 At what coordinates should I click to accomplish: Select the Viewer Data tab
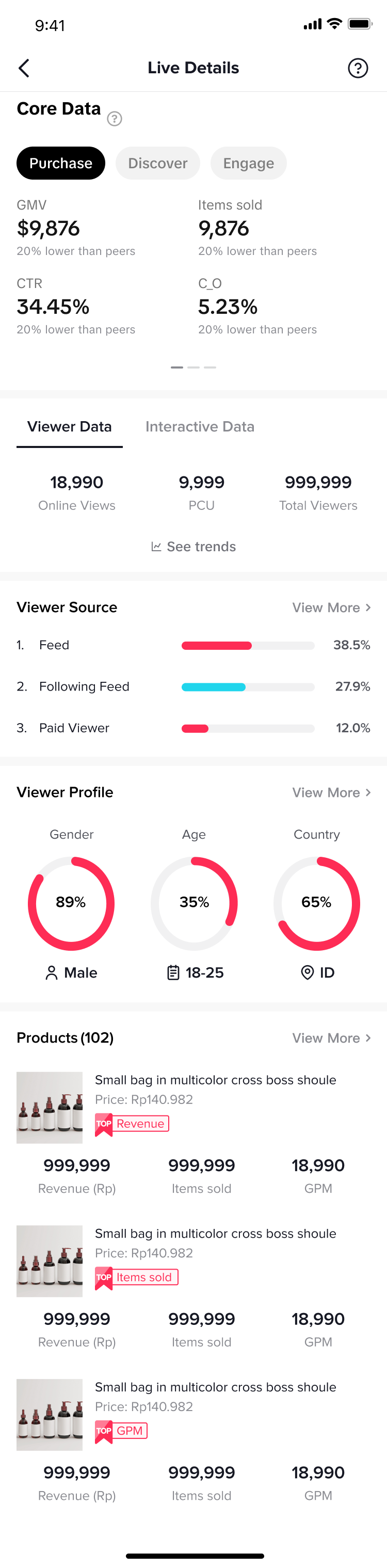click(x=69, y=427)
